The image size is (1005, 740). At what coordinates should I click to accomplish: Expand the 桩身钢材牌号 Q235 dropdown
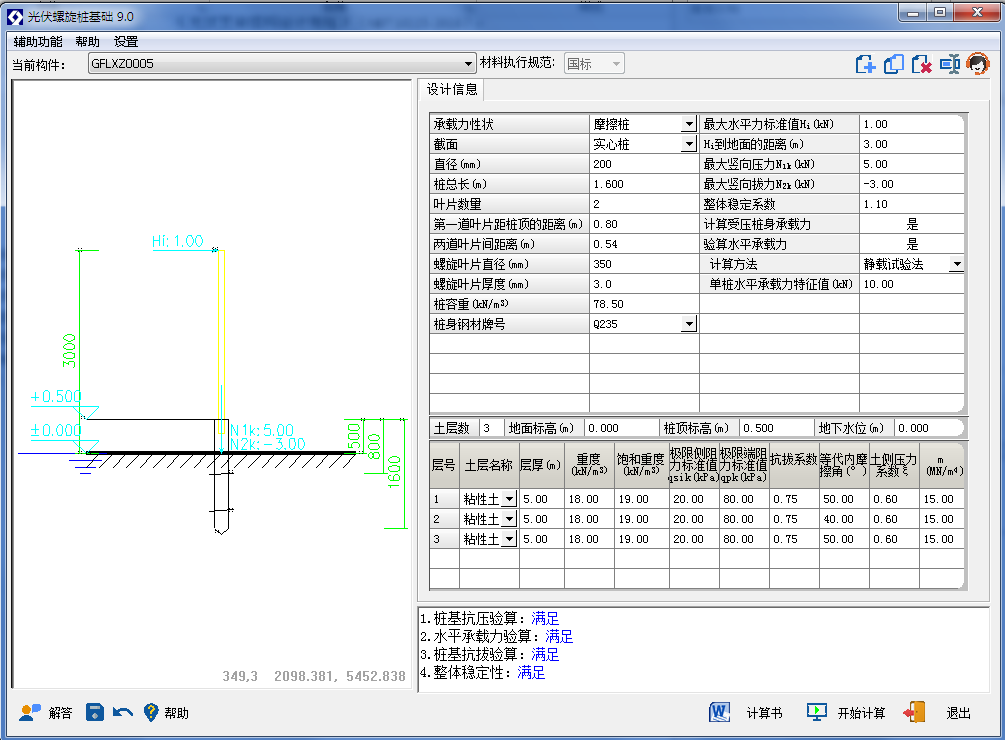pyautogui.click(x=688, y=325)
